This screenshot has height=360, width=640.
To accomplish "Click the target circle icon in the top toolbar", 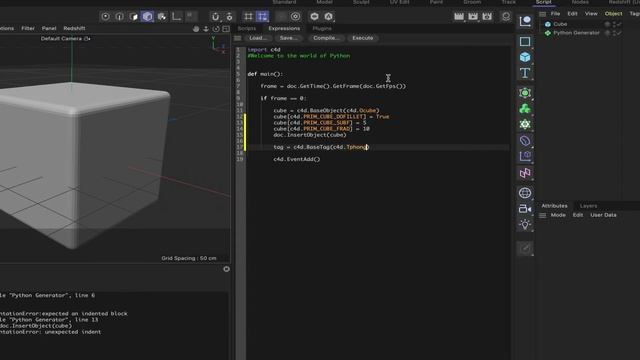I will tap(296, 16).
